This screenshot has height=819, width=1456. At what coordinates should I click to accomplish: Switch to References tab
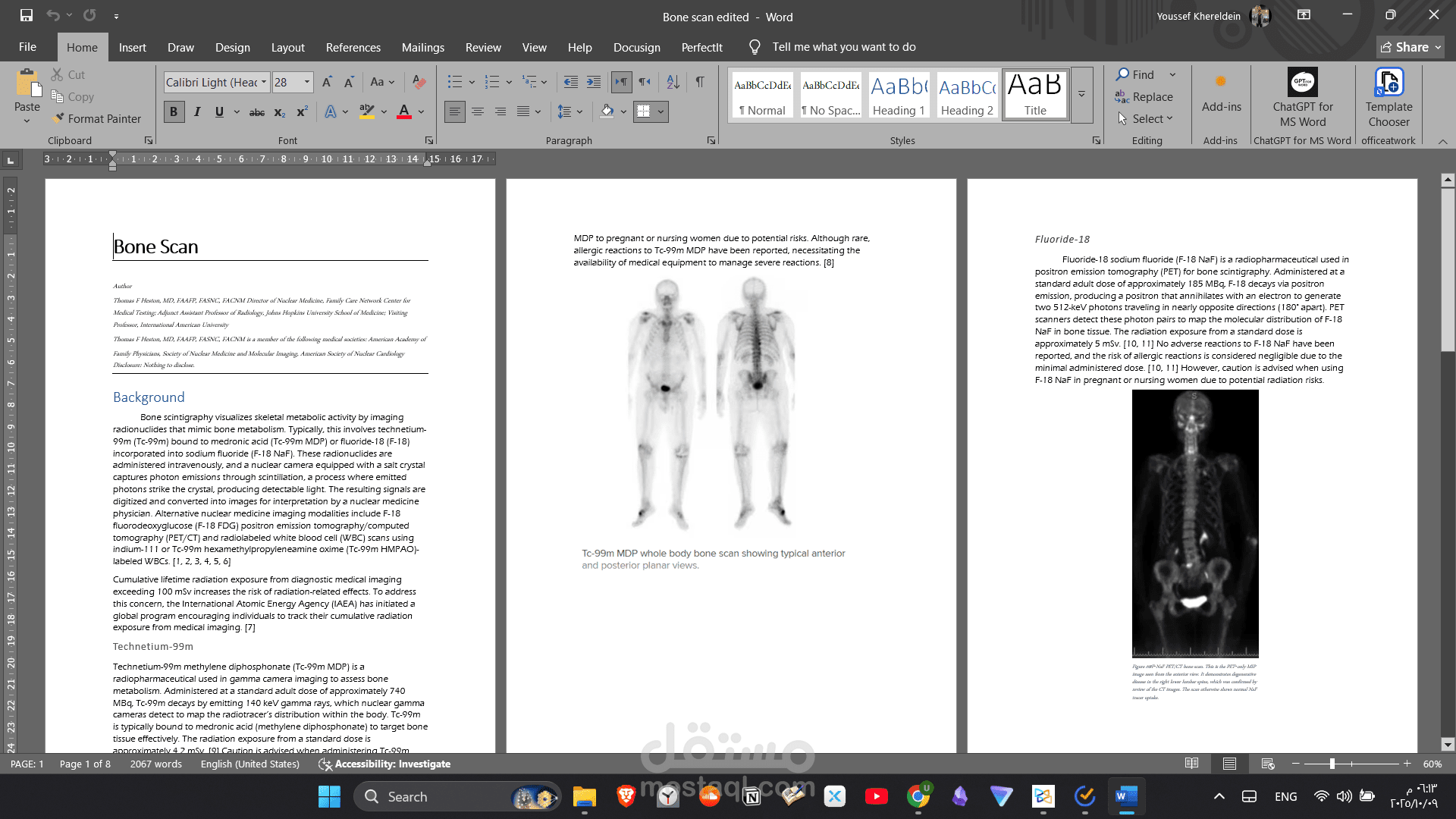click(x=353, y=47)
